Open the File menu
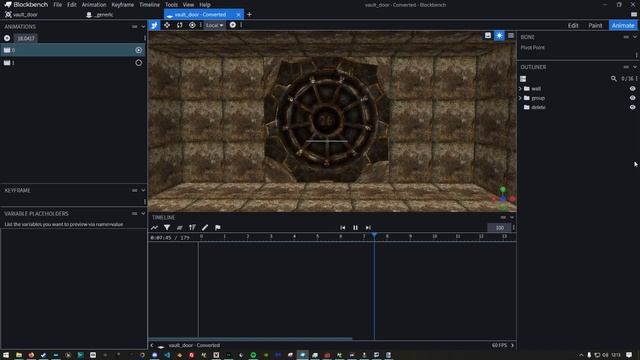640x360 pixels. pyautogui.click(x=58, y=5)
